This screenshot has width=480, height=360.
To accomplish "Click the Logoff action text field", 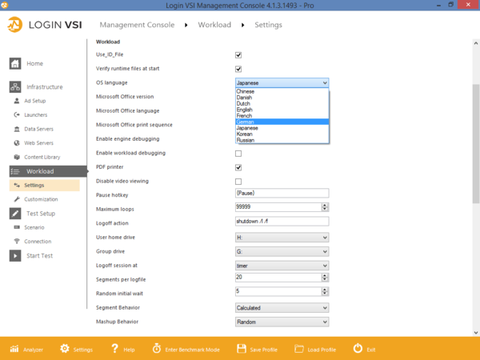I will pos(282,221).
